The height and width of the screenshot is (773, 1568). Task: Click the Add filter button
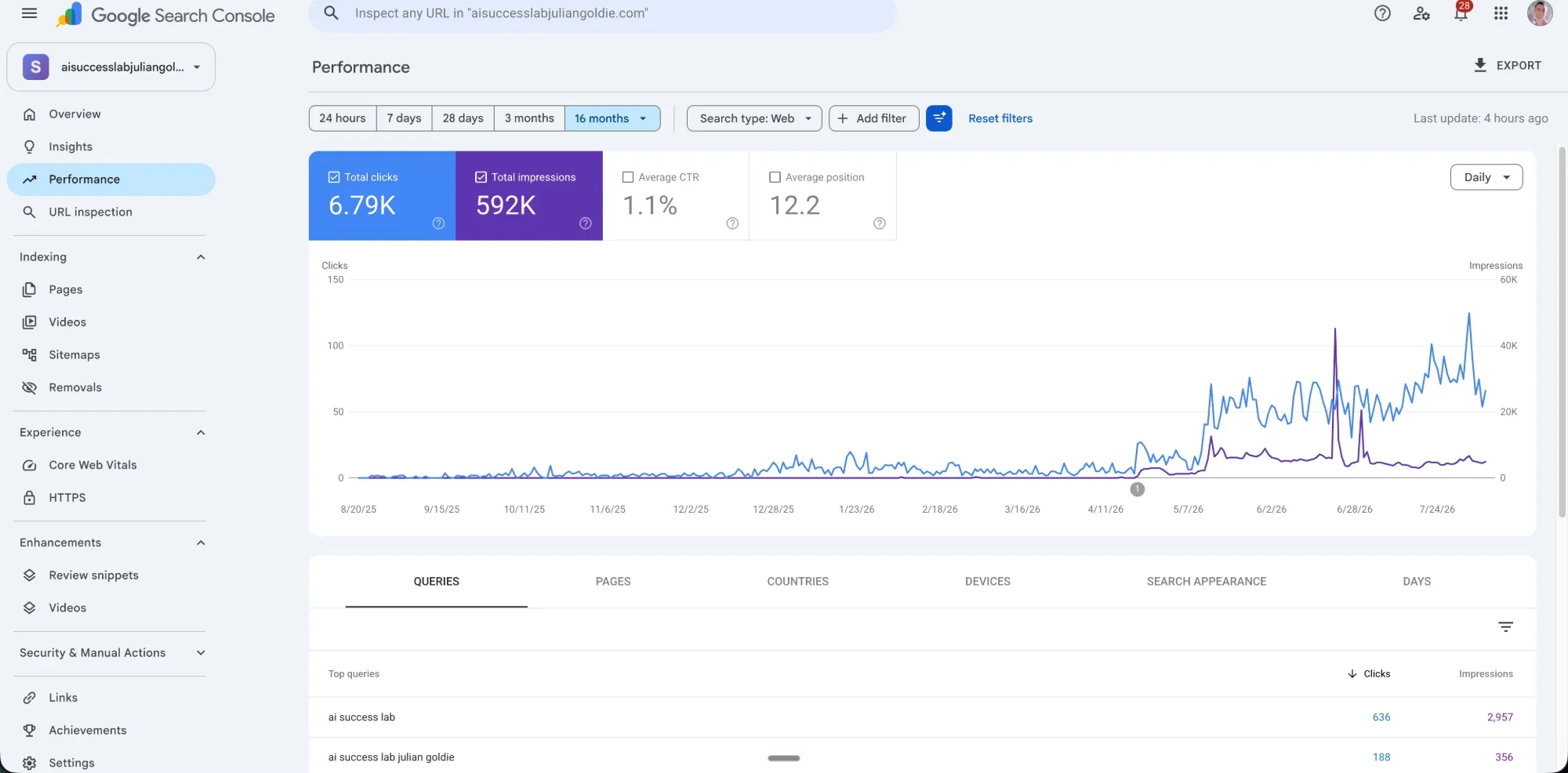(x=873, y=118)
